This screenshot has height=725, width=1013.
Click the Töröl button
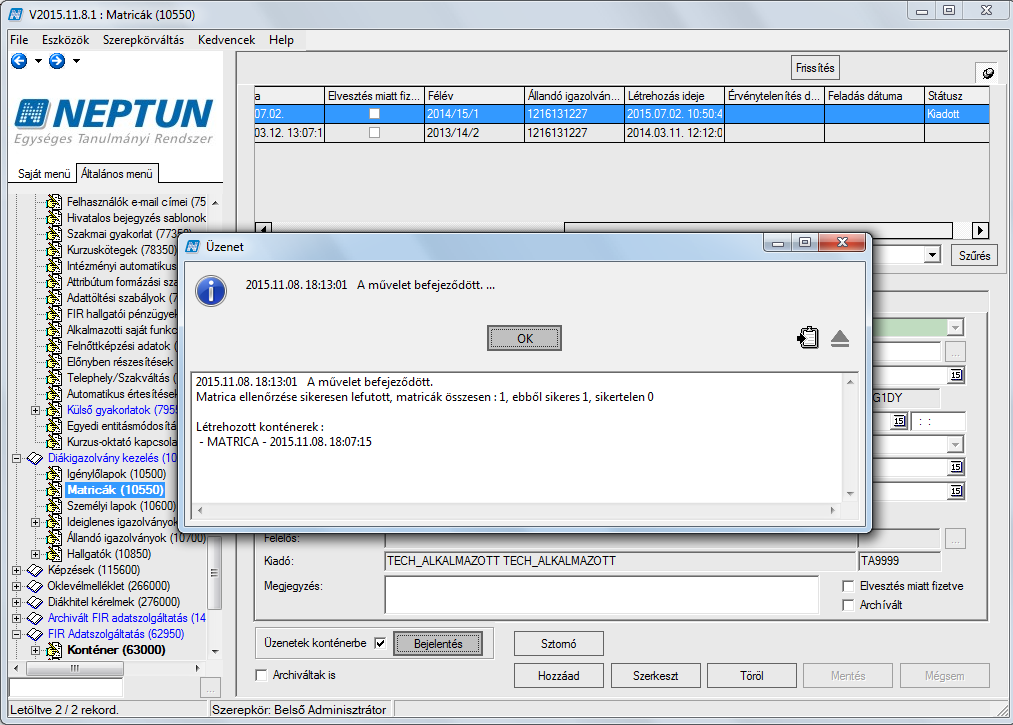pyautogui.click(x=752, y=676)
